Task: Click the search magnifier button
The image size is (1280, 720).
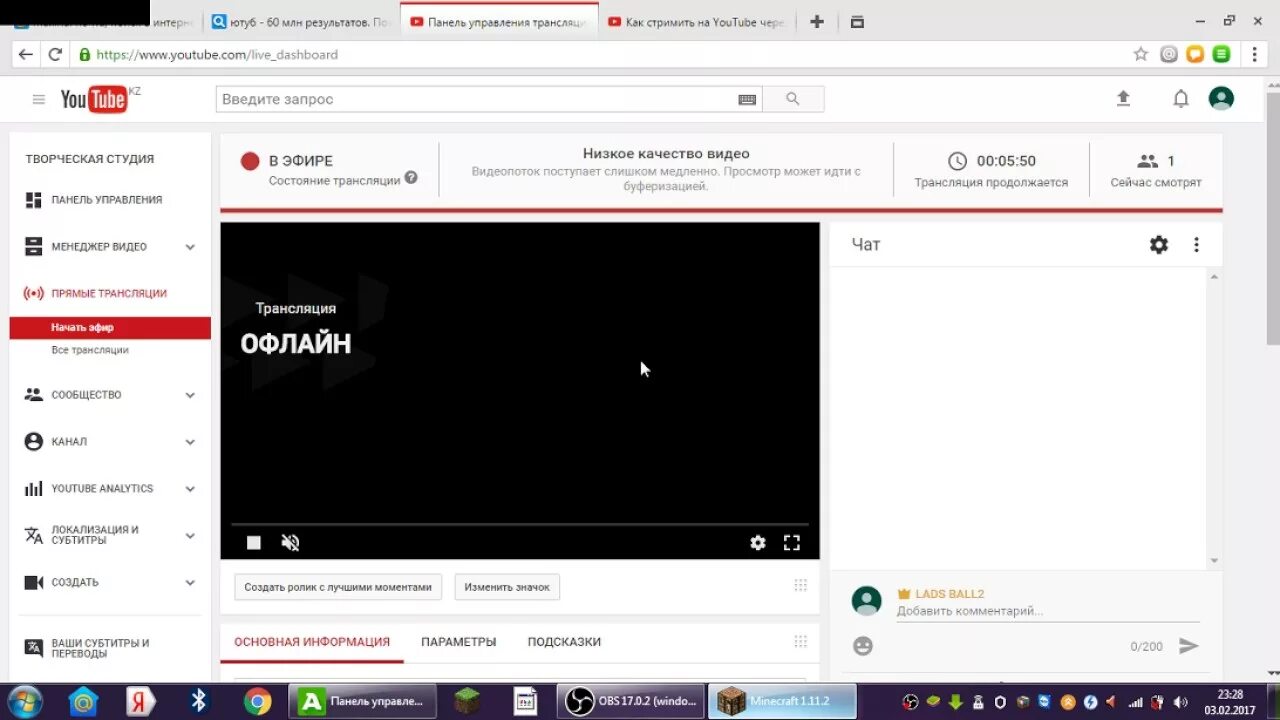Action: point(793,99)
